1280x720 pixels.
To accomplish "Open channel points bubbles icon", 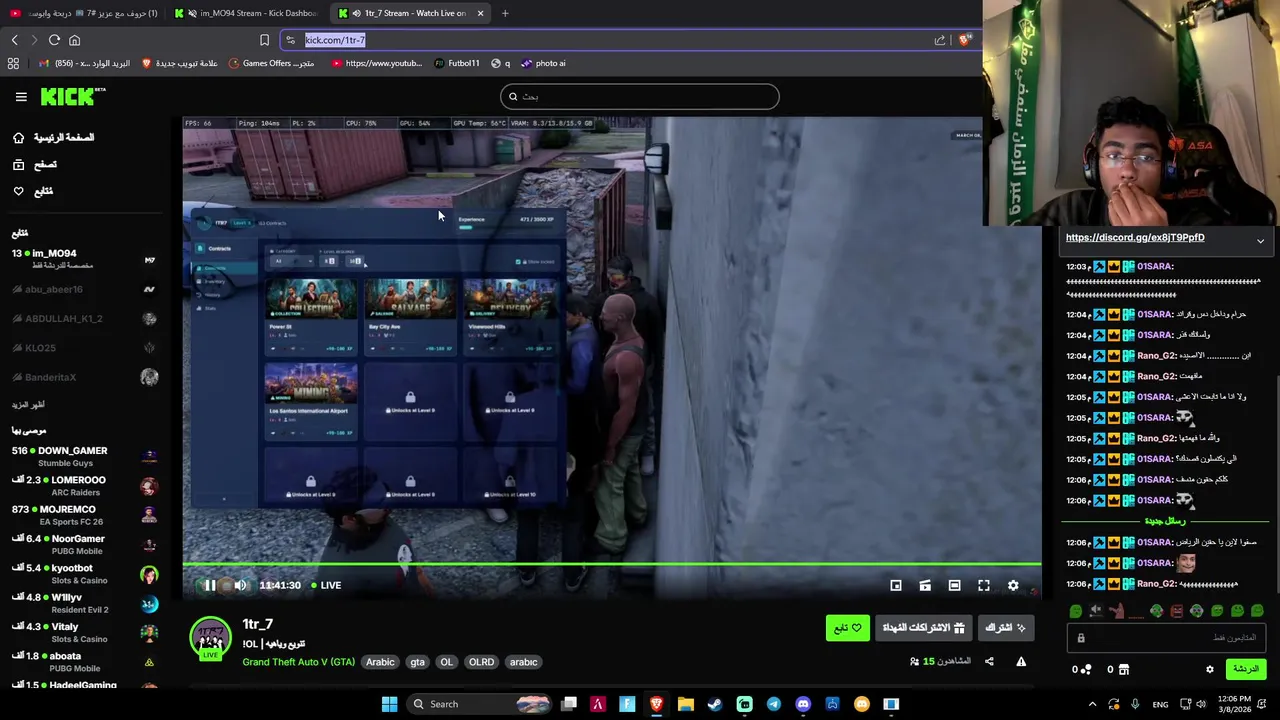I will point(1087,669).
